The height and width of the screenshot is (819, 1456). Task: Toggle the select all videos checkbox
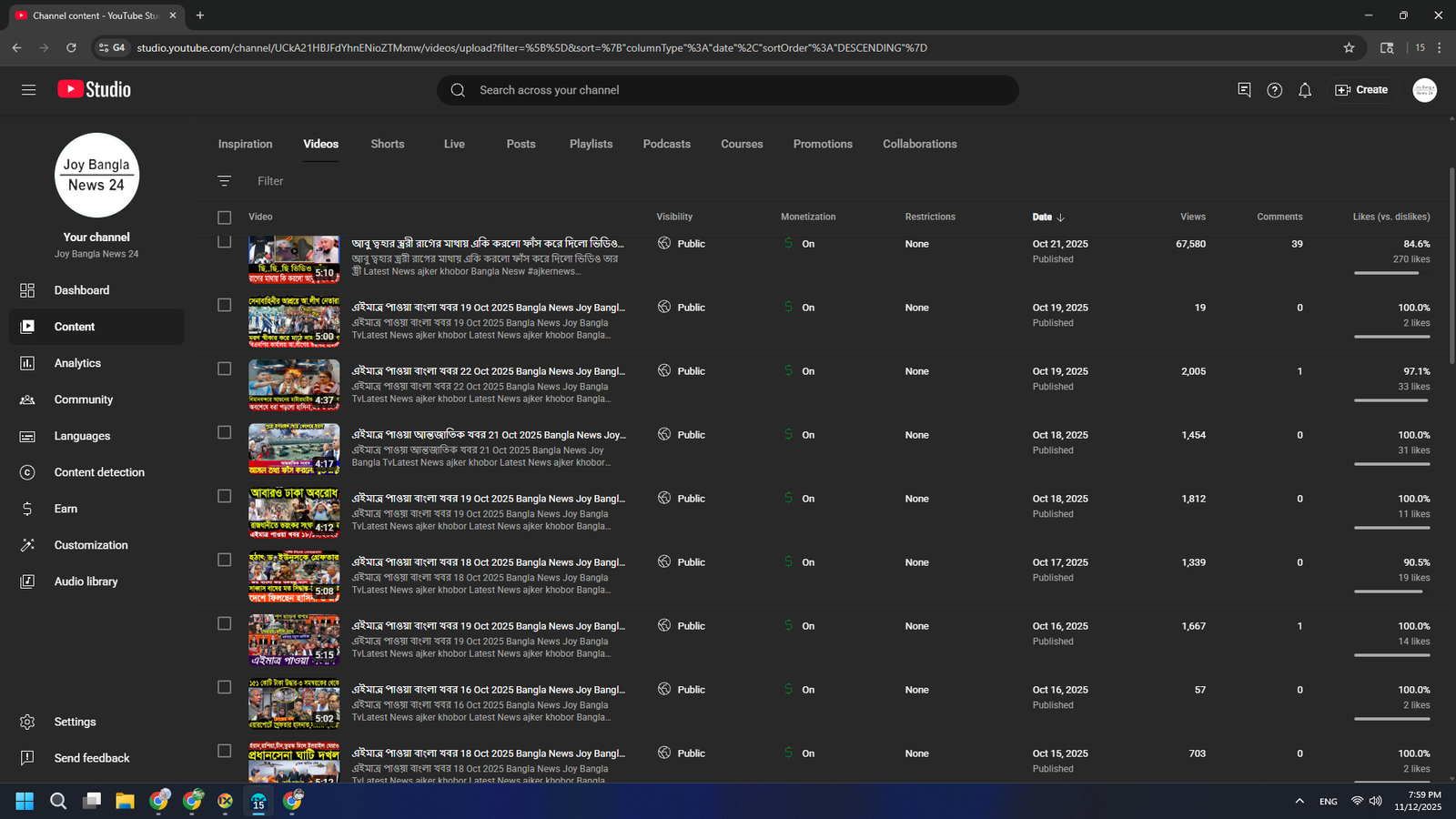pyautogui.click(x=224, y=217)
